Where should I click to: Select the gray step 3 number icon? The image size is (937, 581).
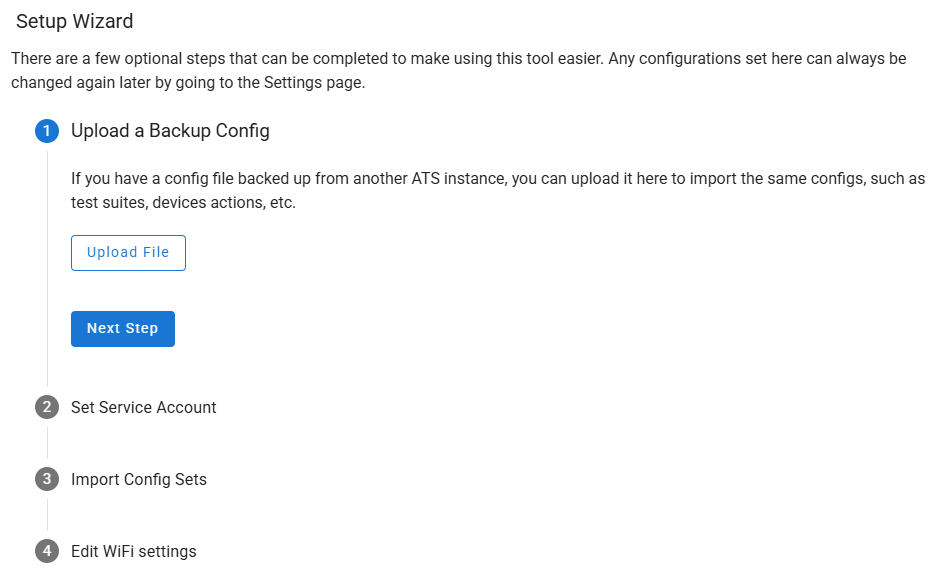click(47, 479)
